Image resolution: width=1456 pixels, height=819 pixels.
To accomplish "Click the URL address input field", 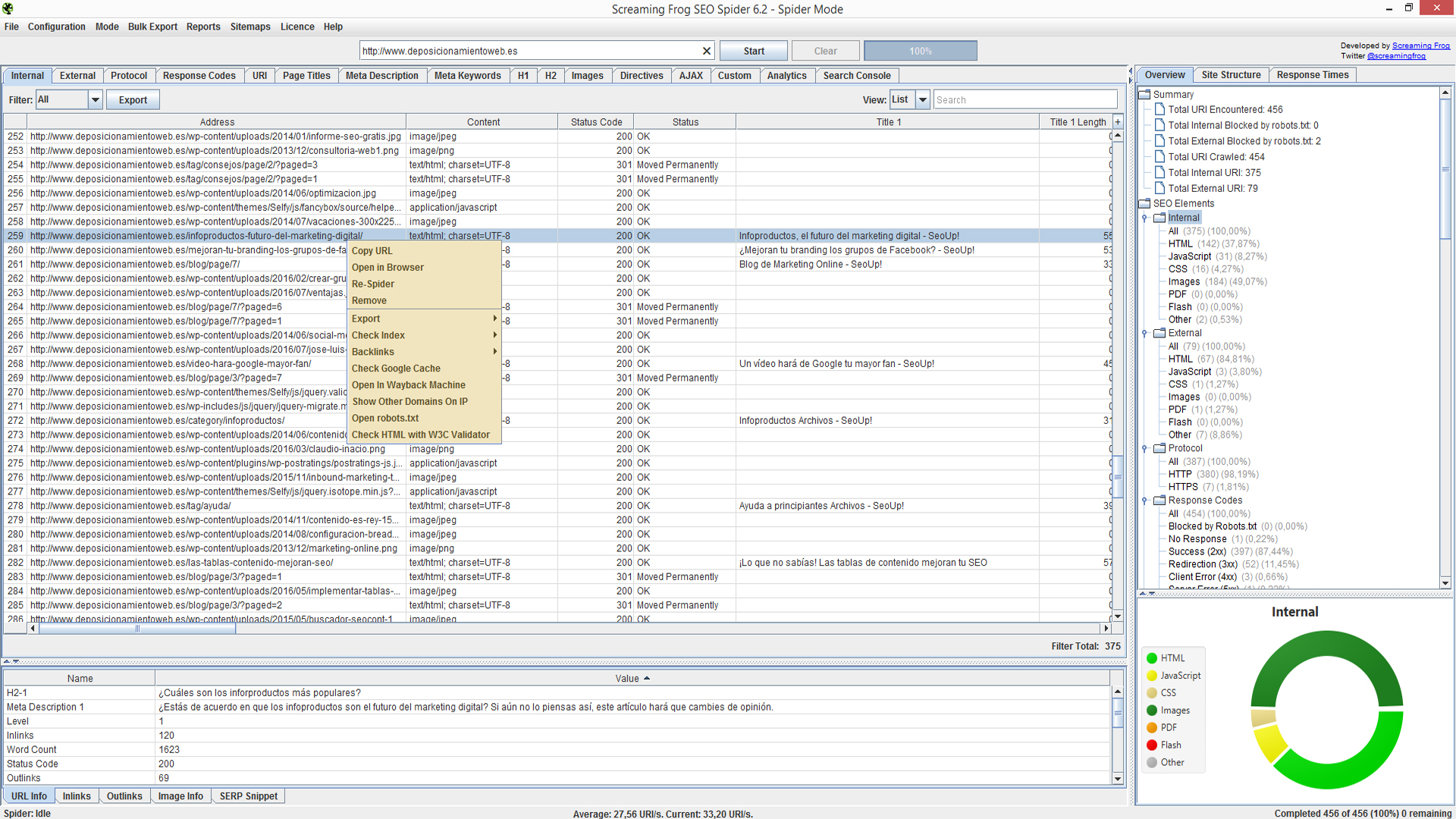I will (529, 51).
